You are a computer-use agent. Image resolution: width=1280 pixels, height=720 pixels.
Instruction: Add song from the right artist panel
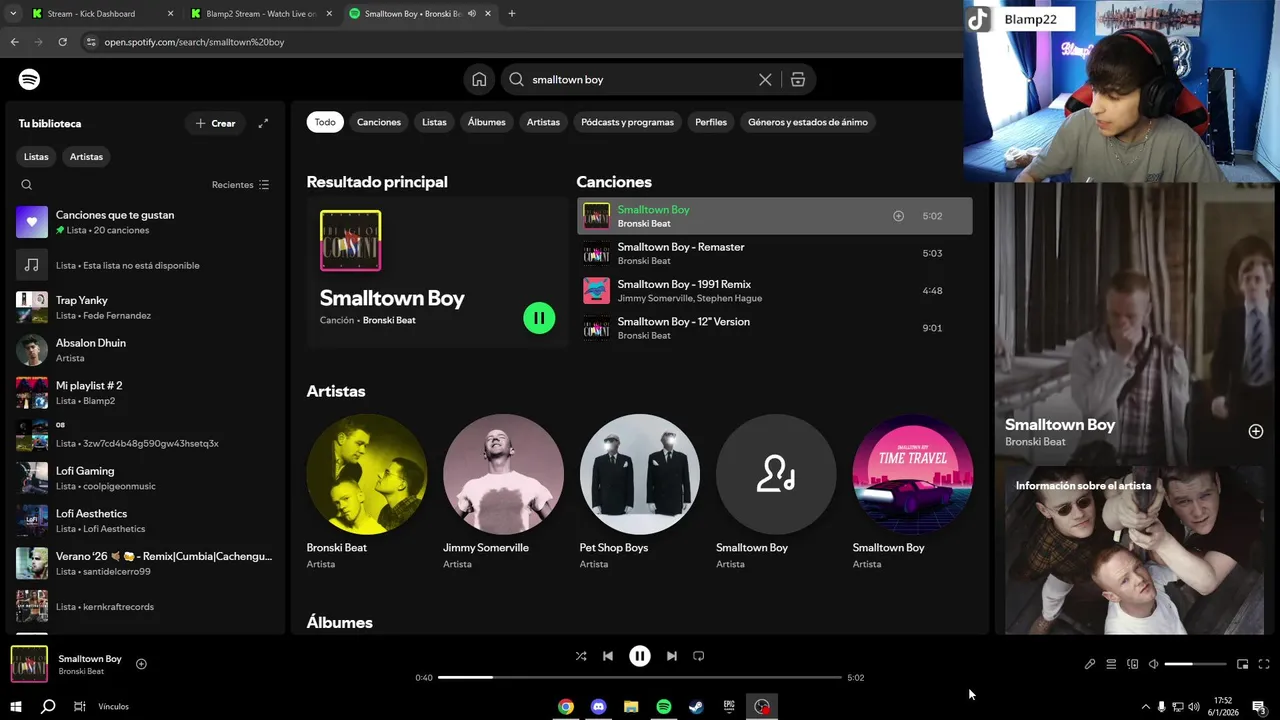[1256, 431]
